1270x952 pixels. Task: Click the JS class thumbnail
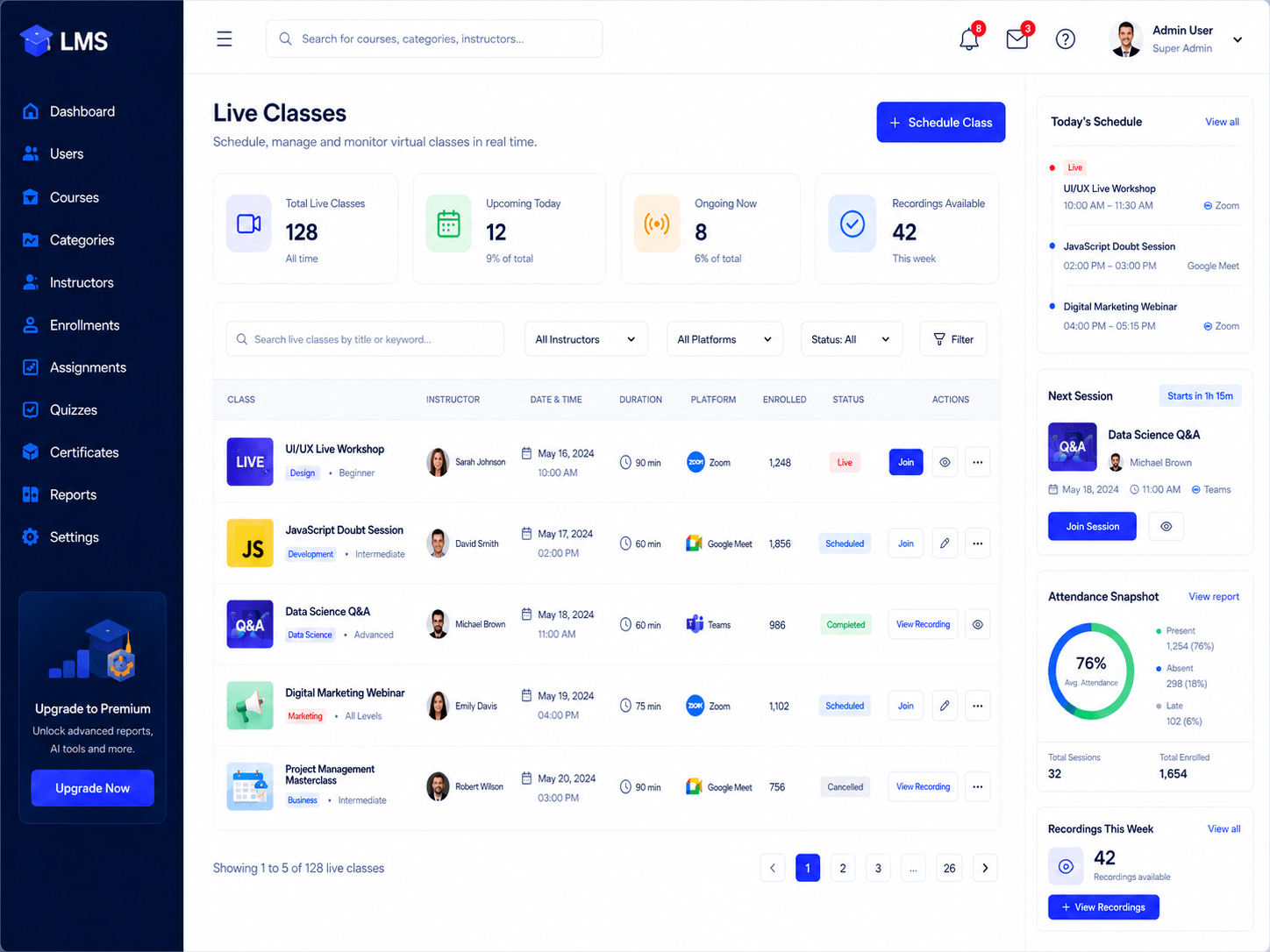(250, 543)
